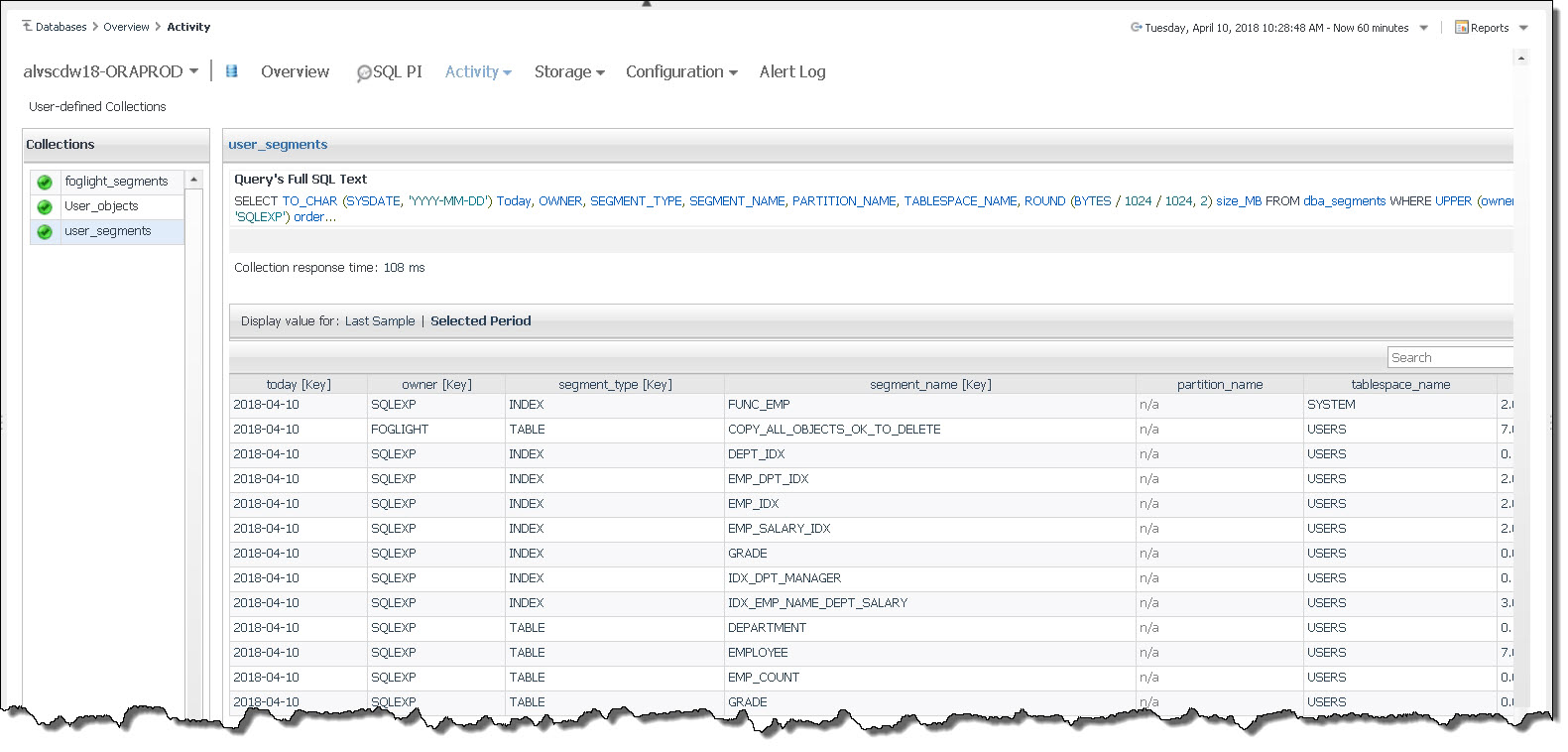Viewport: 1568px width, 752px height.
Task: Click the database icon beside the instance name
Action: 231,71
